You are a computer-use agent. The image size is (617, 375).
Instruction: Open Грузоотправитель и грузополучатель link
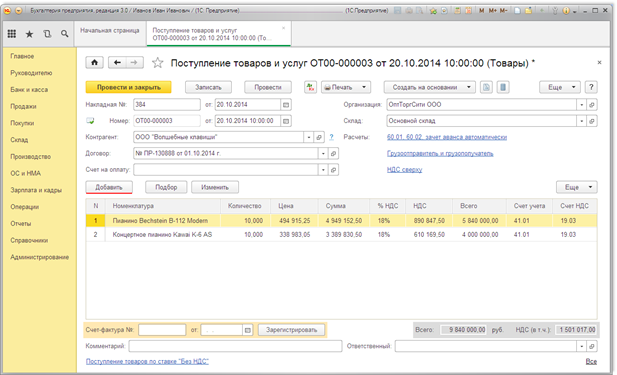[440, 153]
